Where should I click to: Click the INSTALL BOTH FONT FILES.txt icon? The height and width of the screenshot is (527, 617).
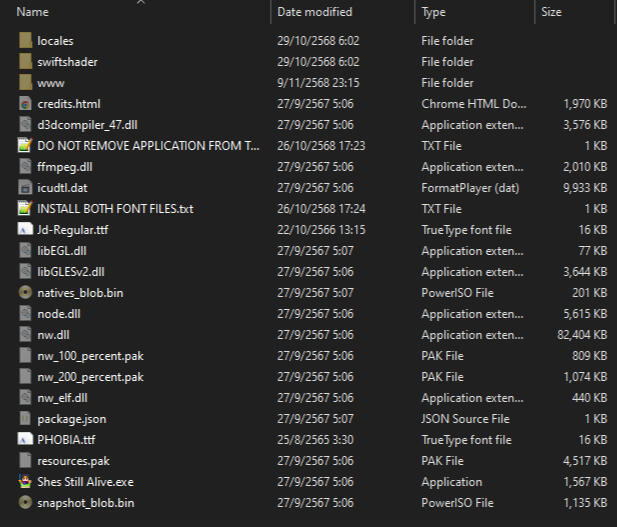25,209
